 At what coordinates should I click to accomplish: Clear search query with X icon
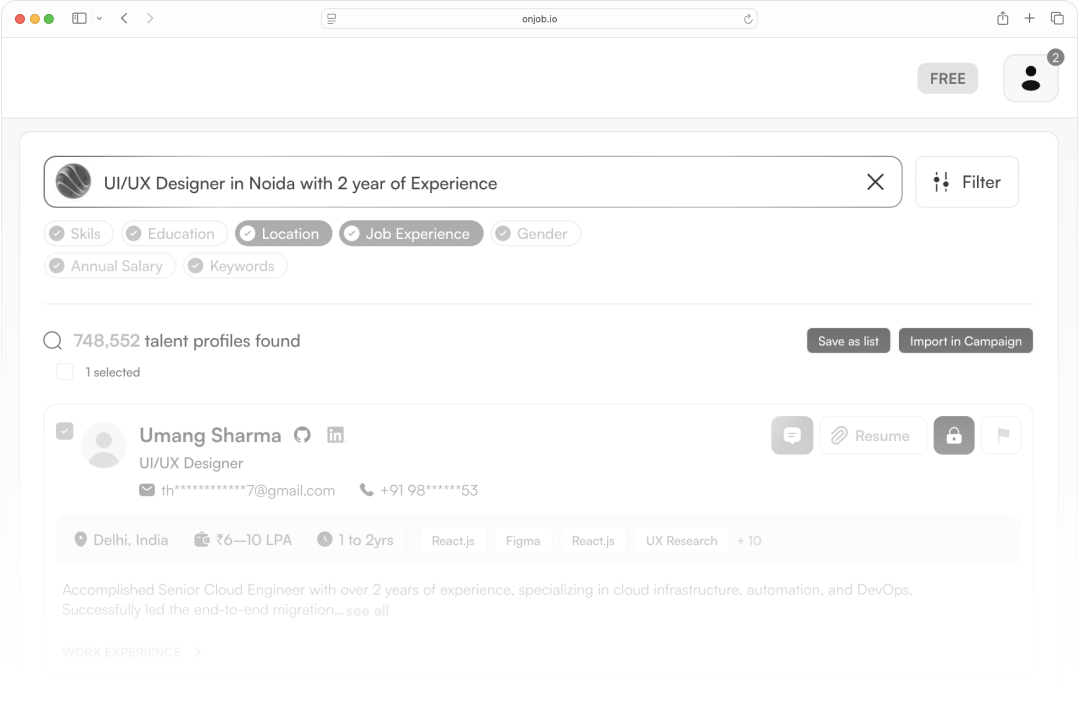pyautogui.click(x=875, y=182)
